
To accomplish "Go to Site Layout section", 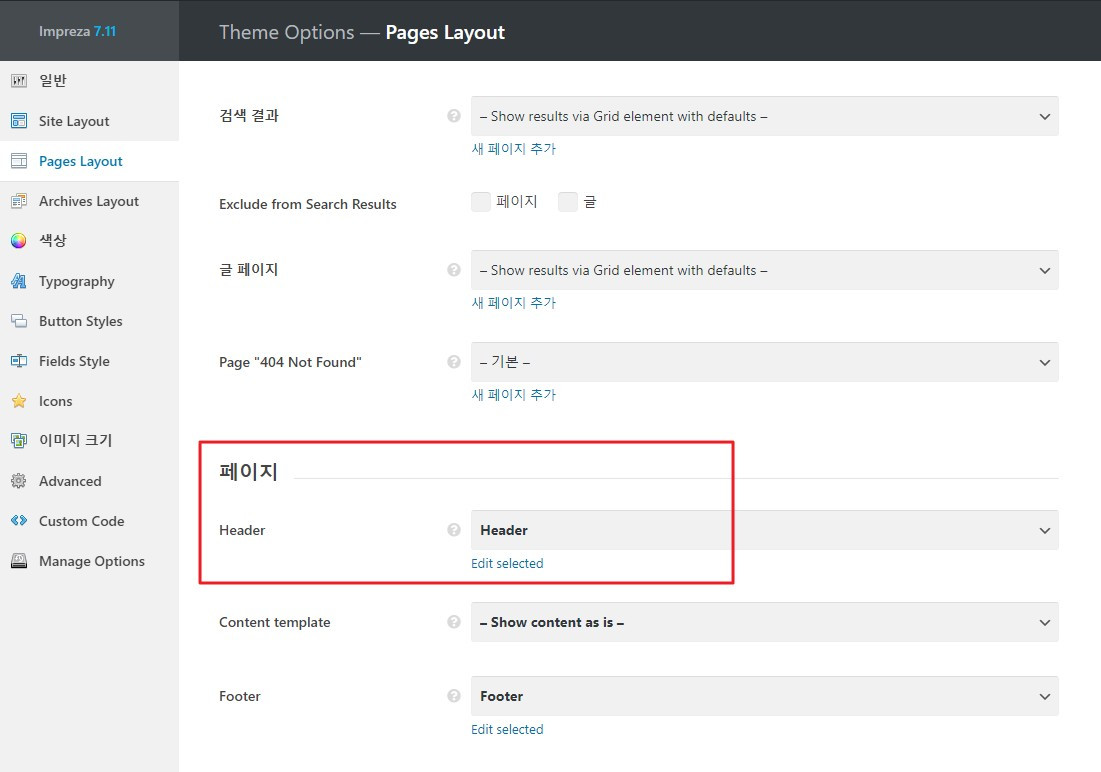I will tap(89, 121).
